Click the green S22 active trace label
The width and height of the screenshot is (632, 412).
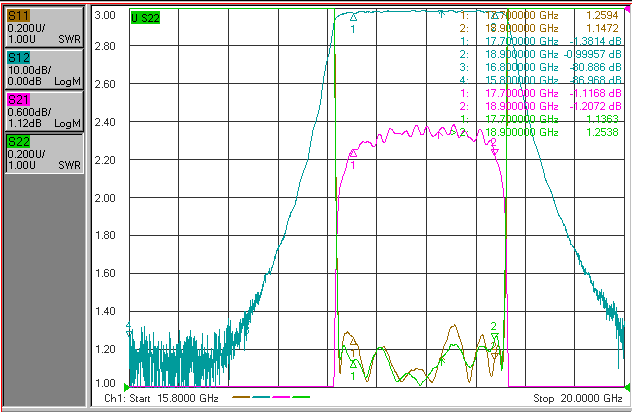(146, 18)
